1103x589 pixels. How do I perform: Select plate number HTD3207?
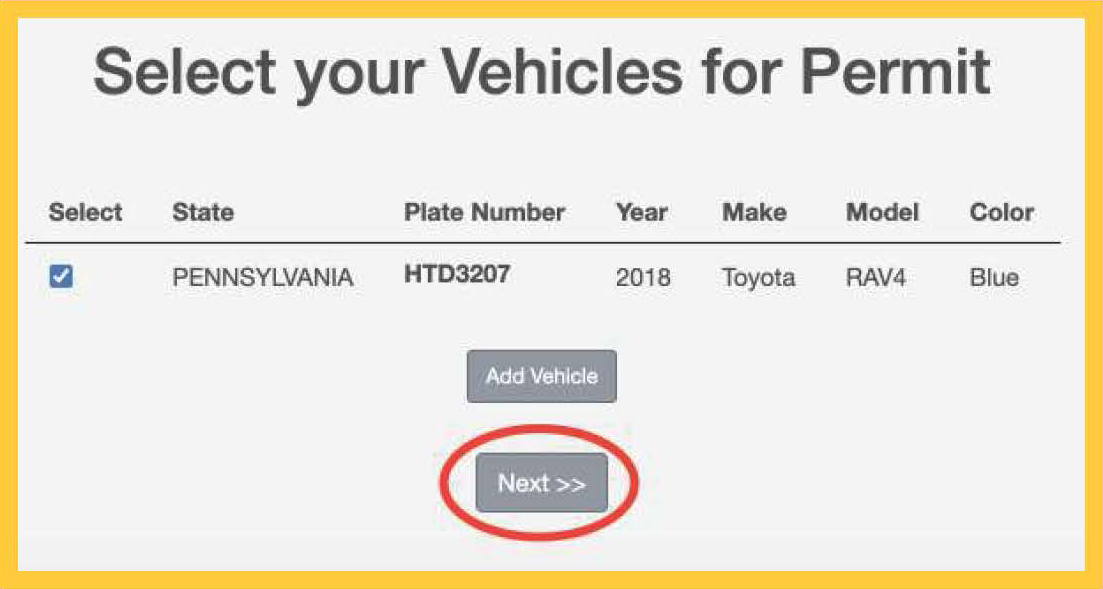[457, 275]
